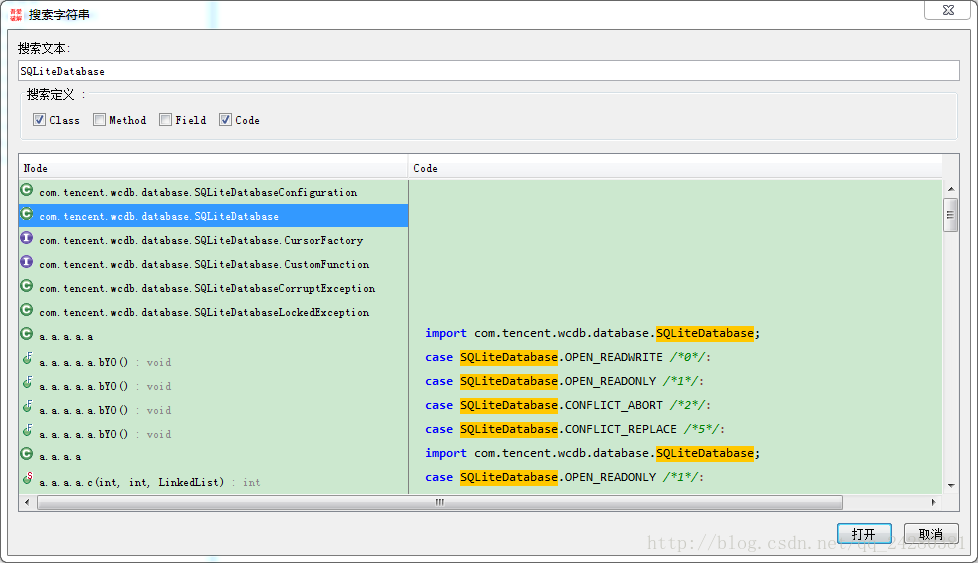Click the 打开 (Open) button
The height and width of the screenshot is (563, 978).
pyautogui.click(x=864, y=534)
